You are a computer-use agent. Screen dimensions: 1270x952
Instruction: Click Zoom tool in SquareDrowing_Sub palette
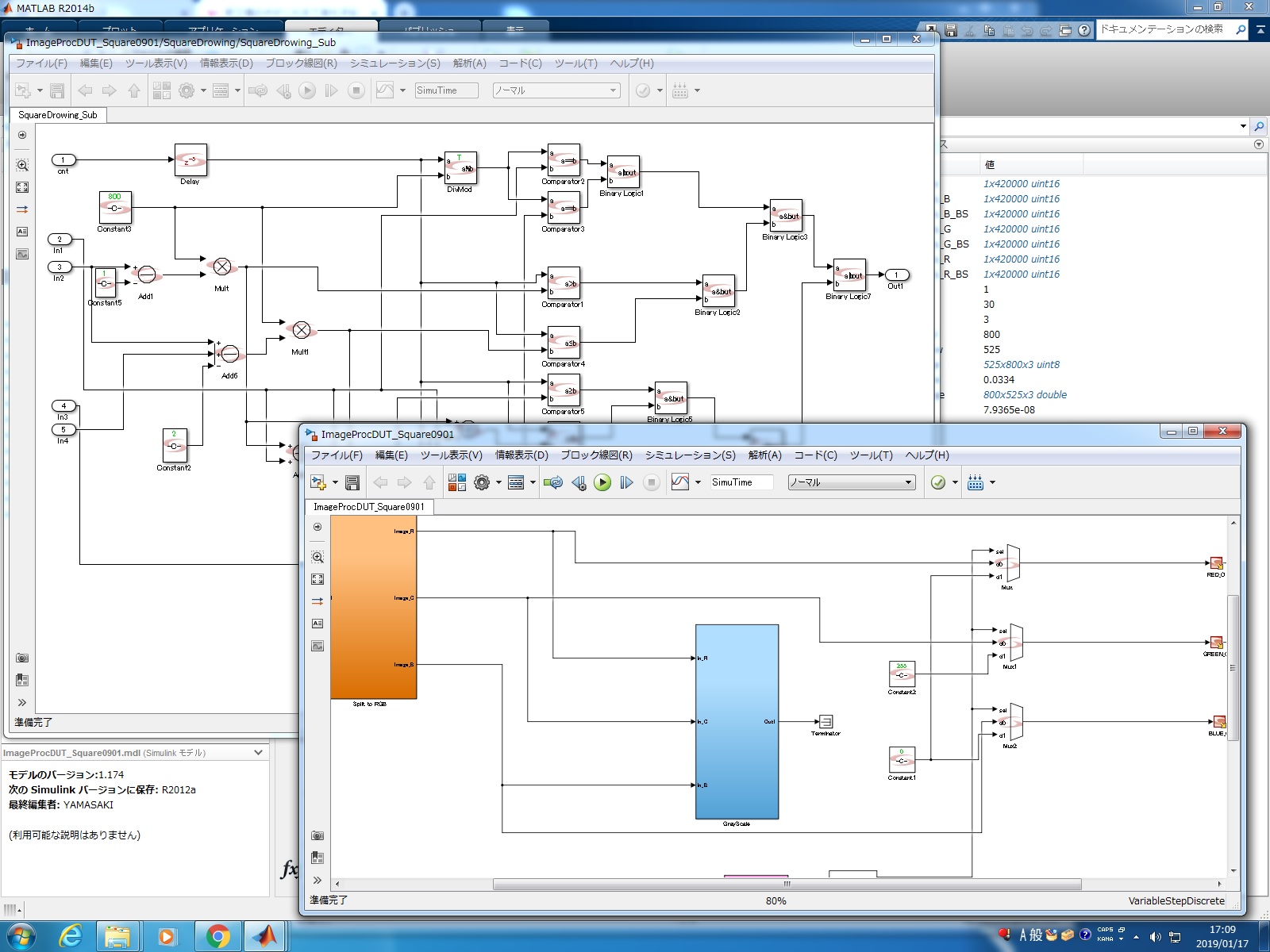coord(22,165)
